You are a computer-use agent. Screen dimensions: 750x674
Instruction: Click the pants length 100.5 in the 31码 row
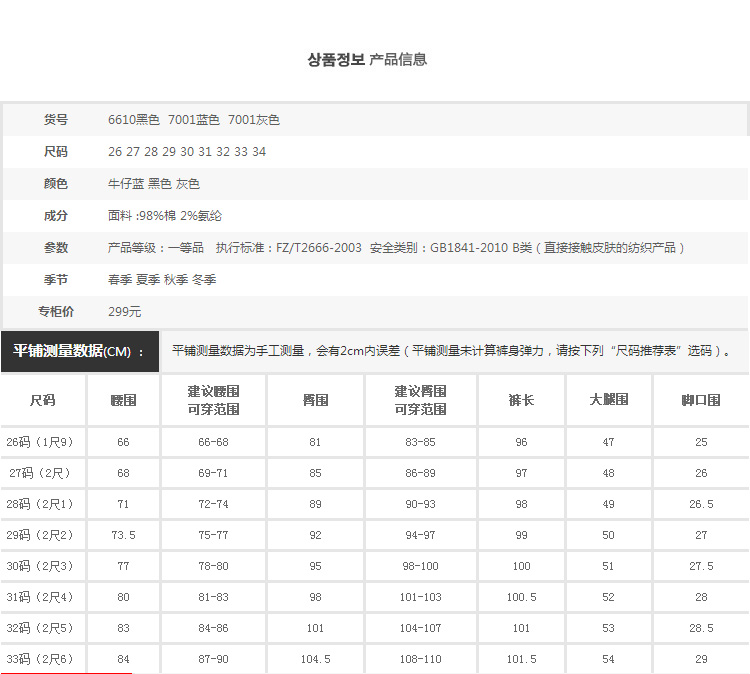(x=521, y=597)
